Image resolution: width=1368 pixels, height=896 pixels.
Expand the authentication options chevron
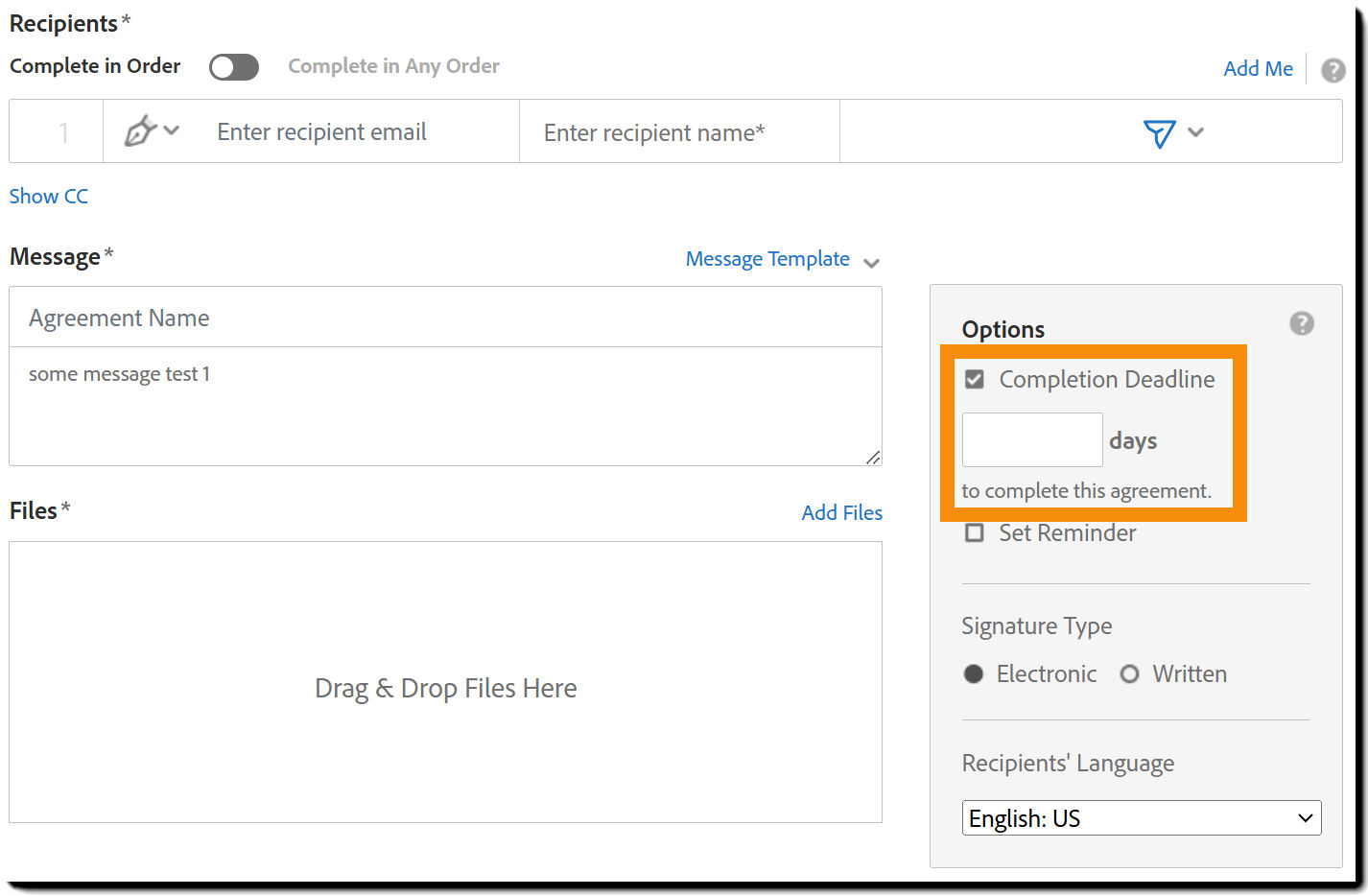pos(1195,134)
